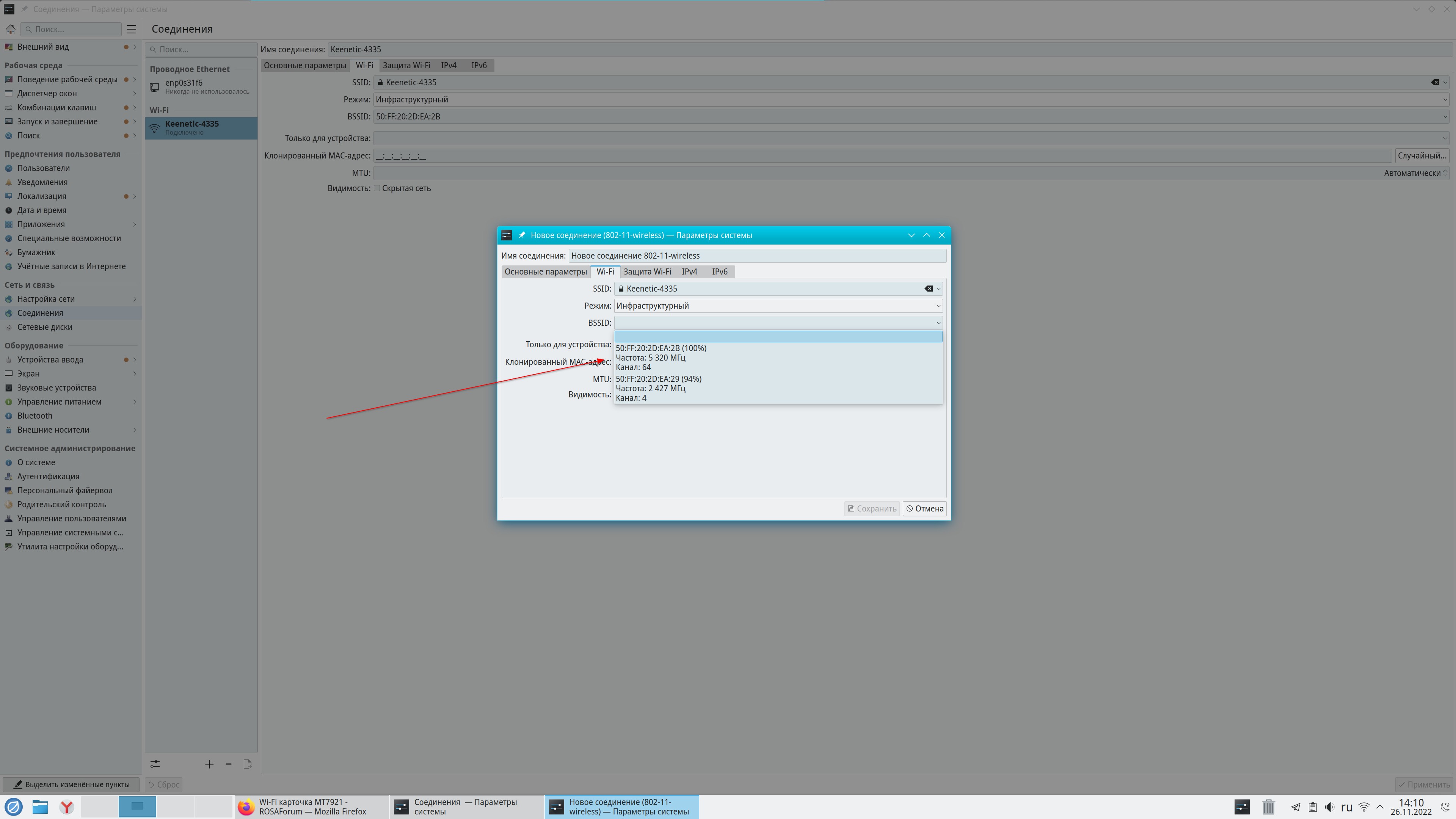
Task: Open the IPv4 tab in the dialog
Action: pyautogui.click(x=689, y=272)
